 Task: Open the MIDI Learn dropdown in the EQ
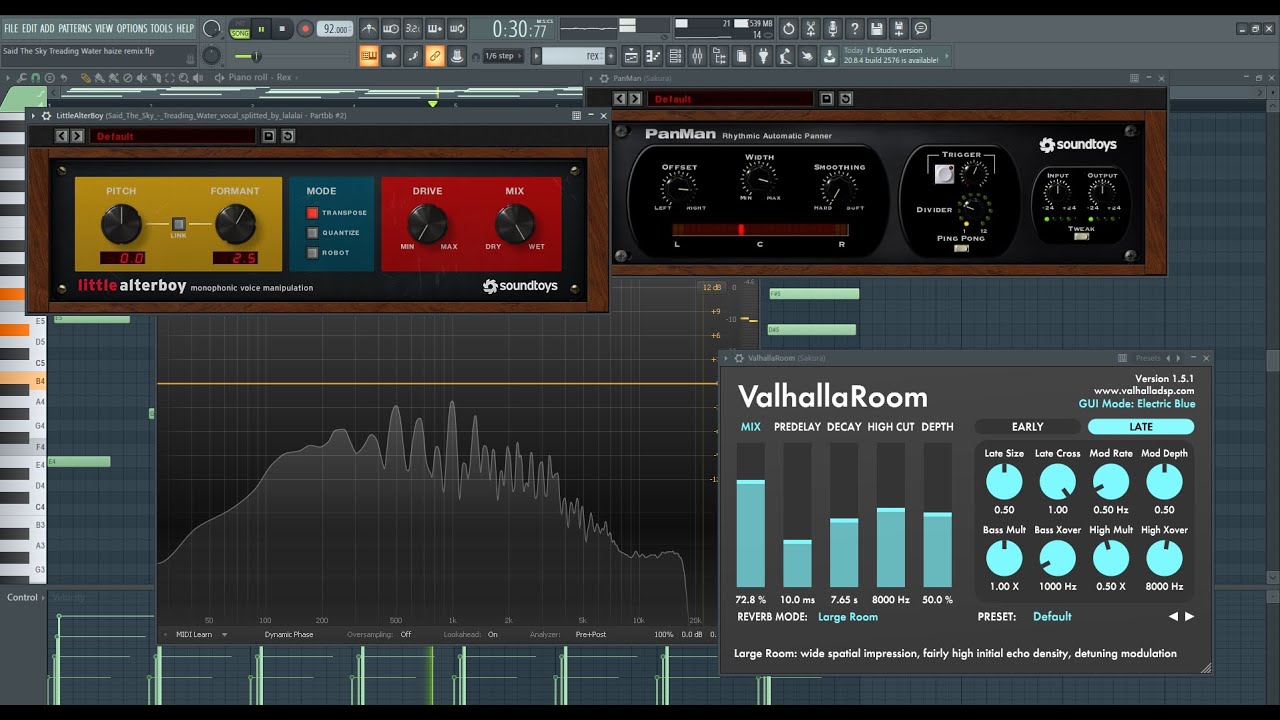coord(201,634)
